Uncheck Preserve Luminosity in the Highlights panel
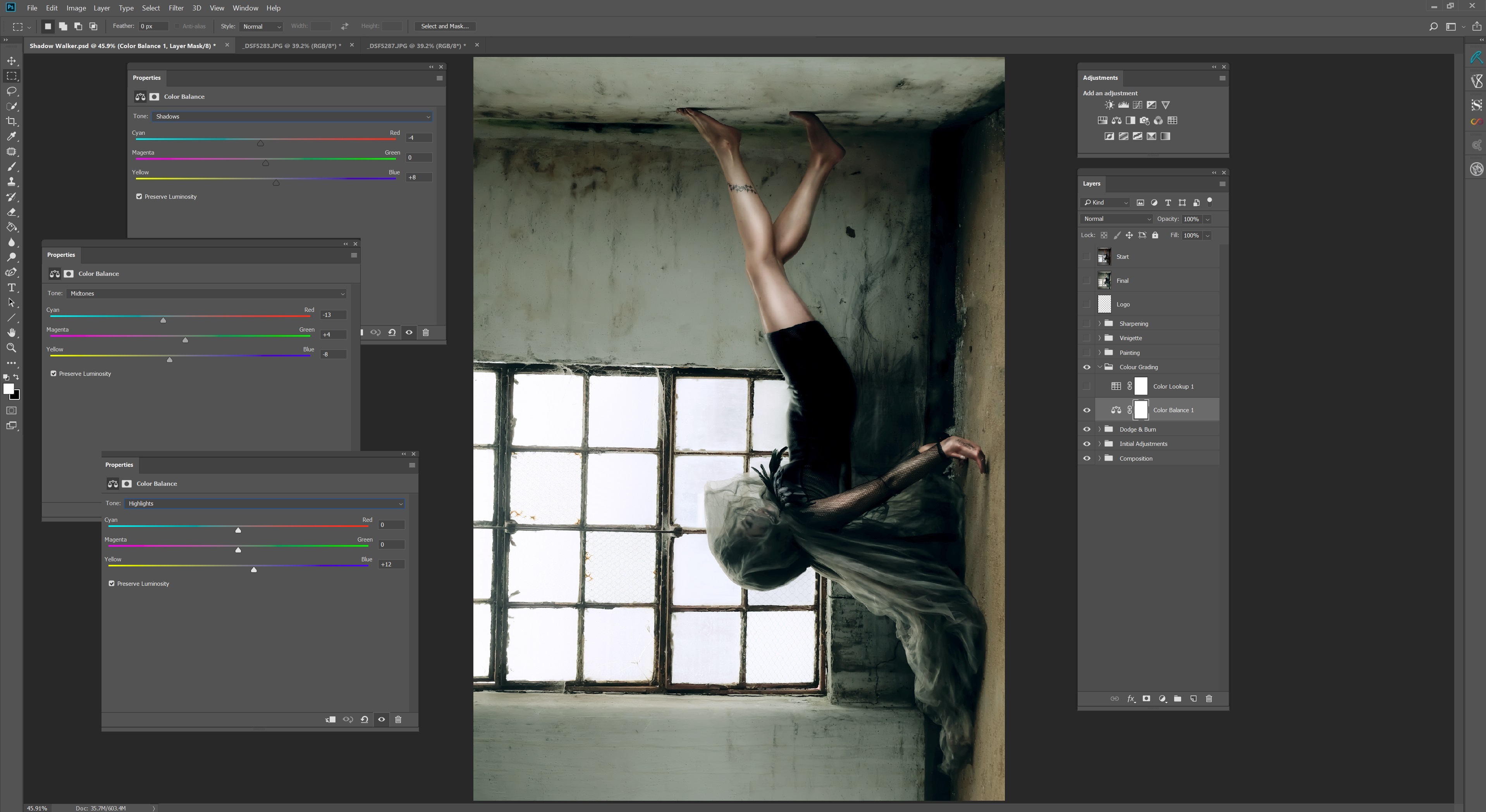Image resolution: width=1486 pixels, height=812 pixels. pyautogui.click(x=112, y=583)
